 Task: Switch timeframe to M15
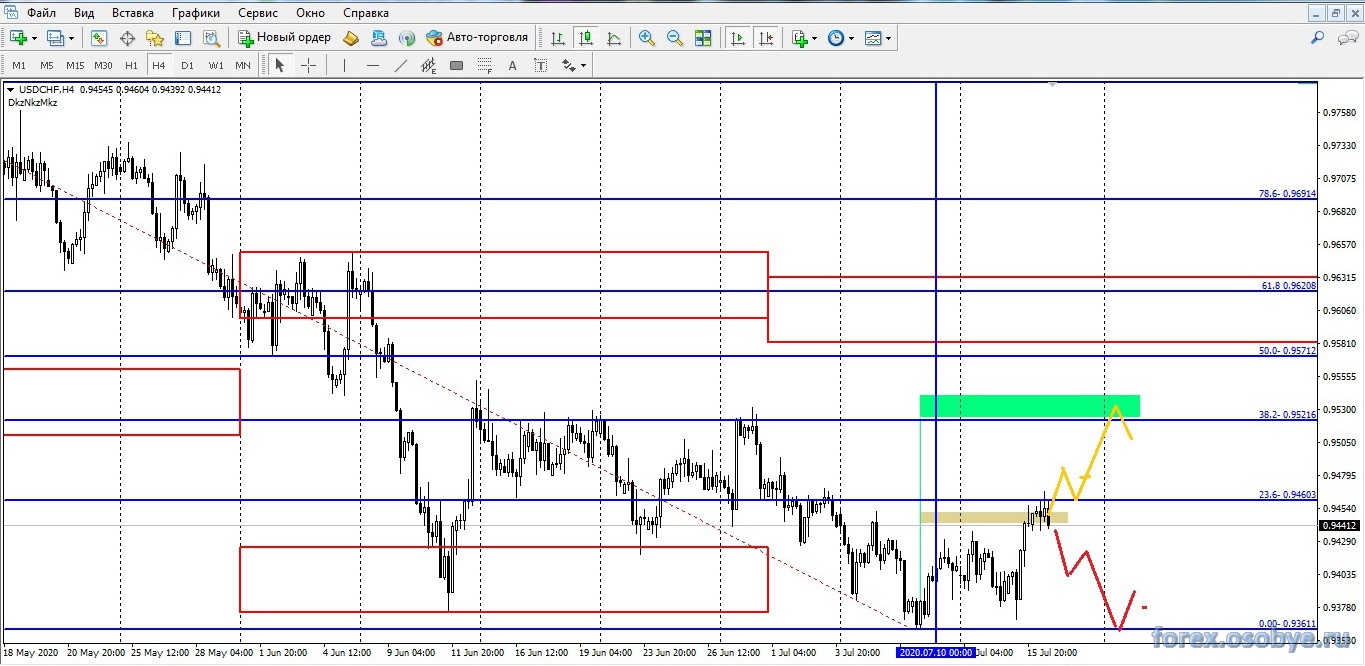[75, 65]
